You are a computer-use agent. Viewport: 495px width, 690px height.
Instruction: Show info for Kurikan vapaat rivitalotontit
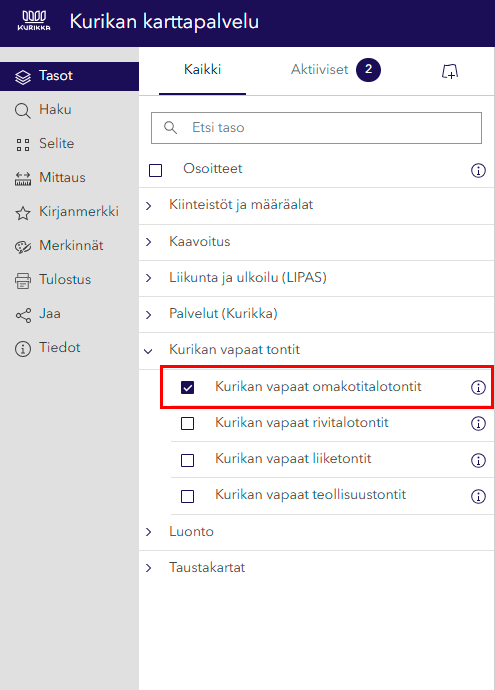click(478, 424)
